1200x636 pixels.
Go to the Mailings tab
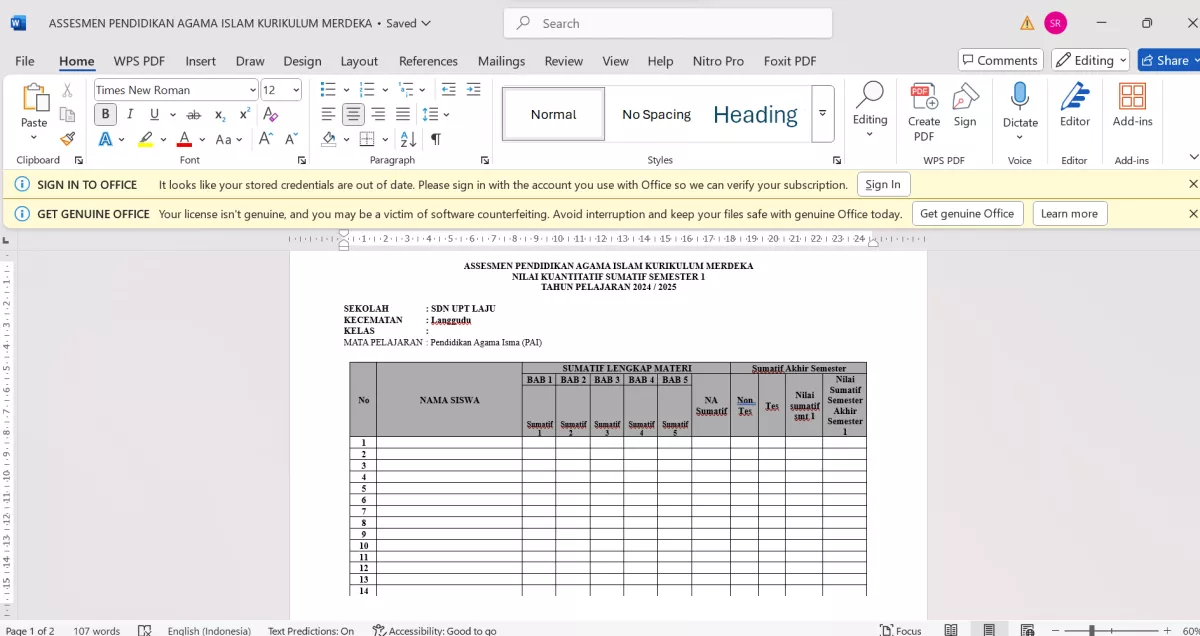point(501,61)
